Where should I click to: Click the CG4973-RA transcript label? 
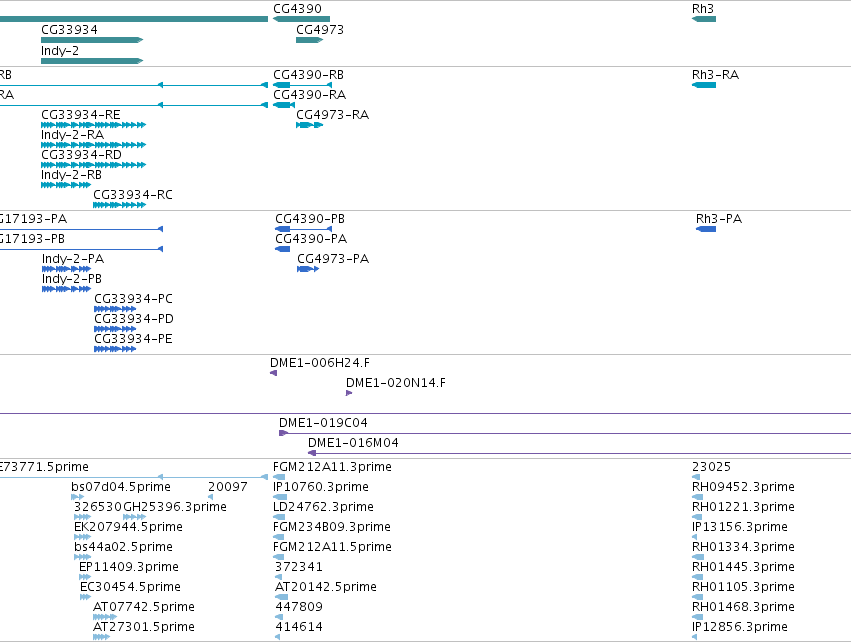click(x=332, y=115)
